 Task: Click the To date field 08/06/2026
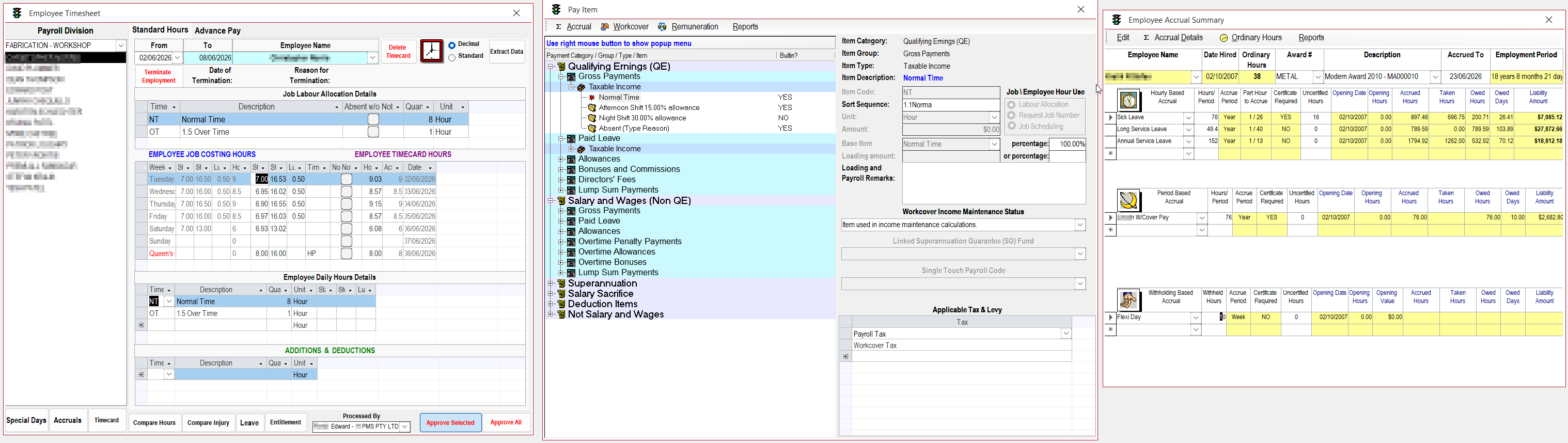(208, 58)
